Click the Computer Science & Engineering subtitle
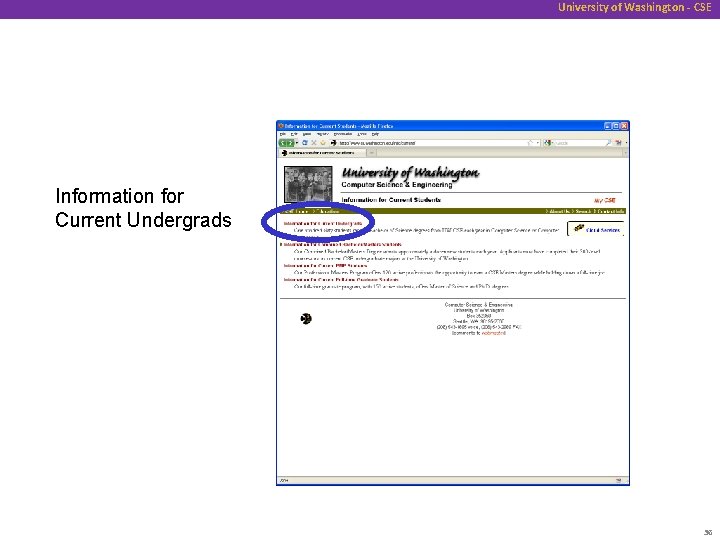Screen dimensions: 720x540 click(397, 185)
